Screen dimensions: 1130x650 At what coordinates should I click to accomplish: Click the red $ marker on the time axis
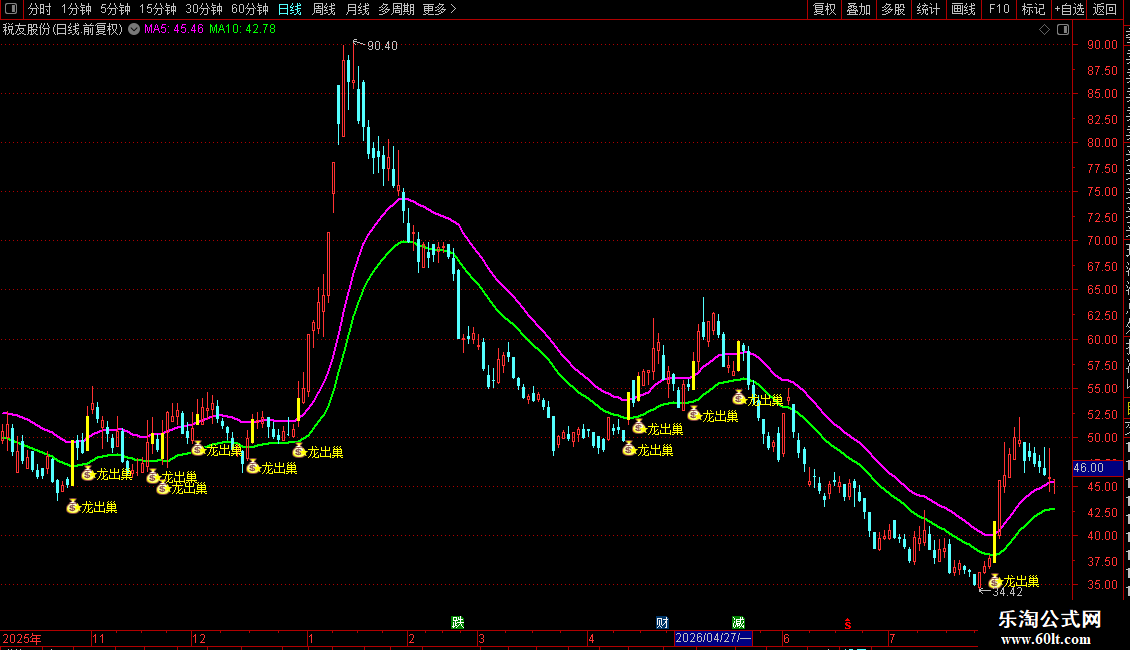coord(848,624)
